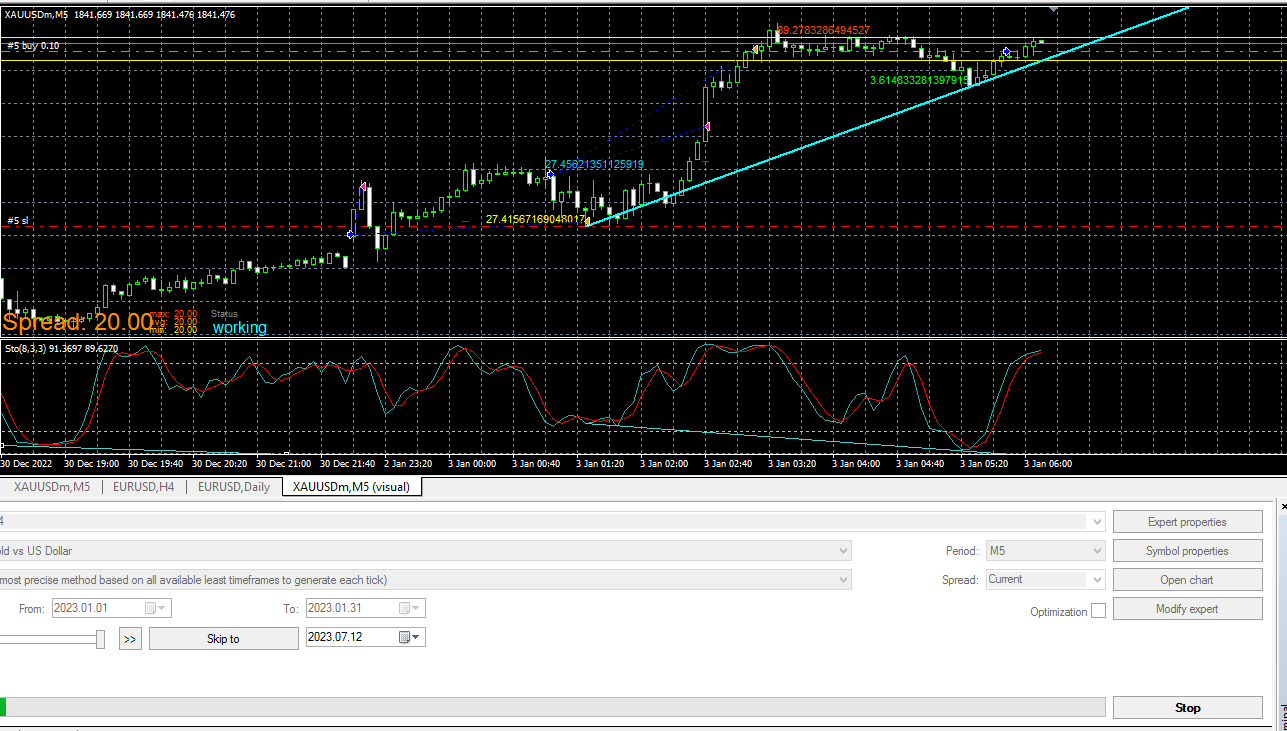Click the 'Sto(8,3,3) 91.3697 89.6270' indicator label
Viewport: 1287px width, 731px height.
pos(61,349)
